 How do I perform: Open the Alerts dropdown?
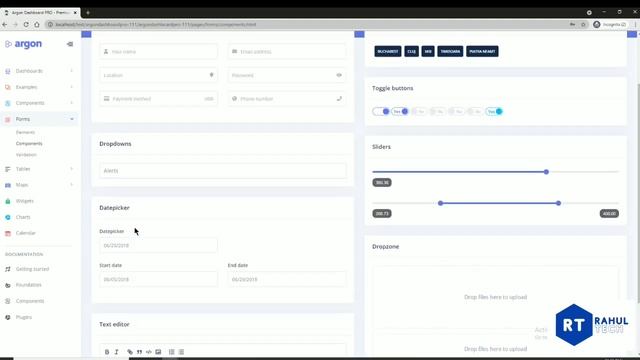(x=223, y=171)
